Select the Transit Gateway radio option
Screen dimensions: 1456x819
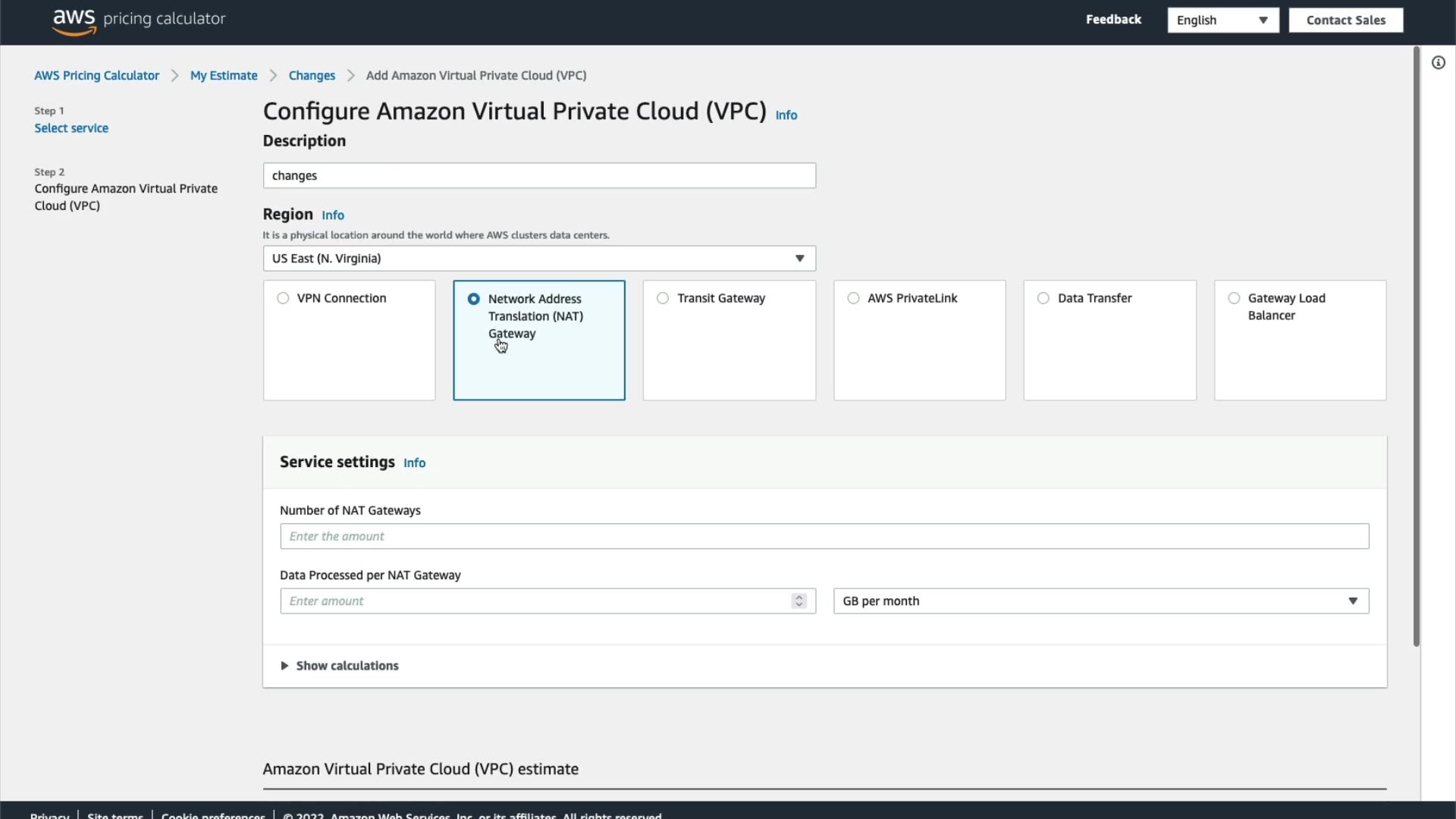(x=663, y=299)
